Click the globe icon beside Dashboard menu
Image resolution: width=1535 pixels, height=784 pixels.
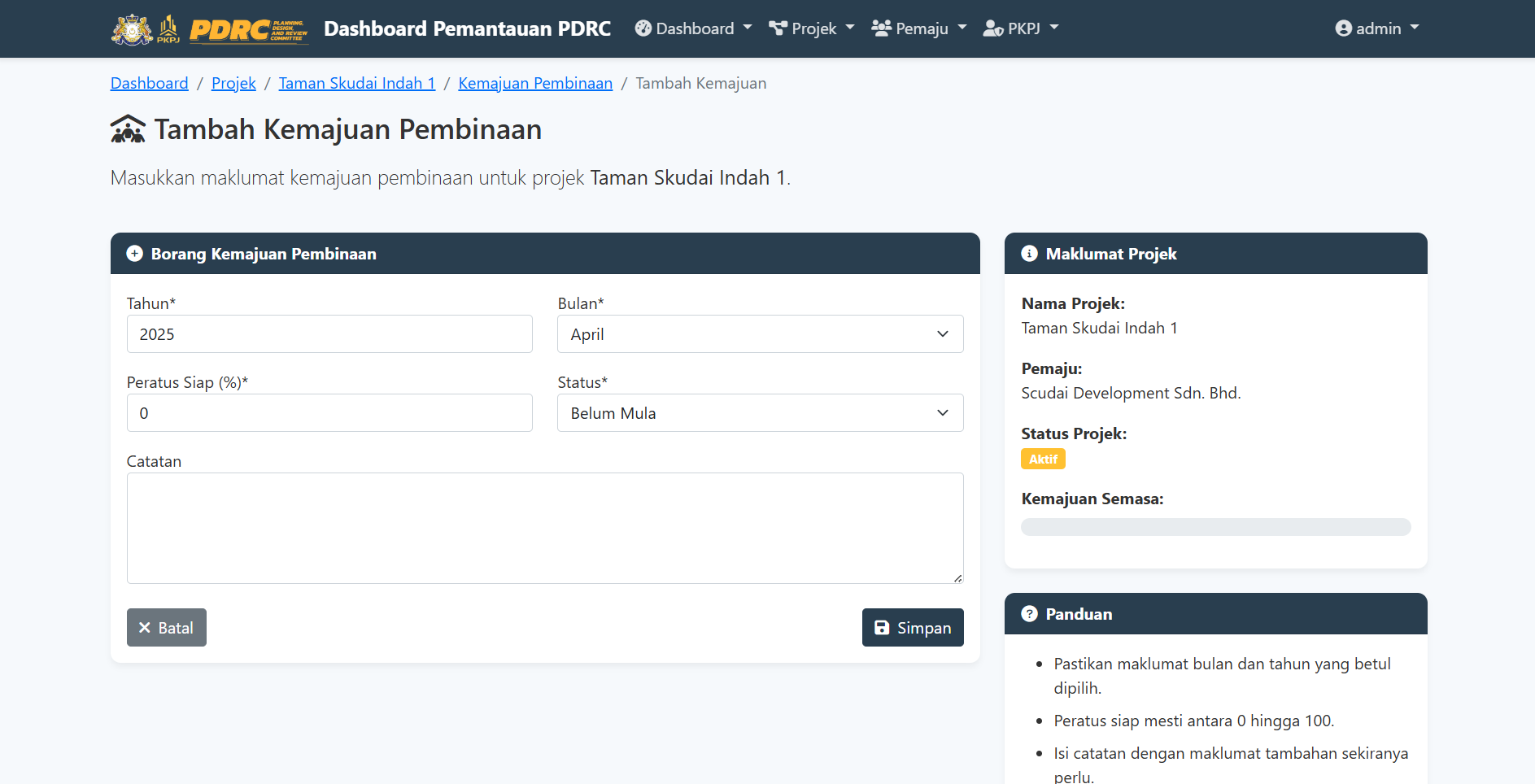(643, 28)
